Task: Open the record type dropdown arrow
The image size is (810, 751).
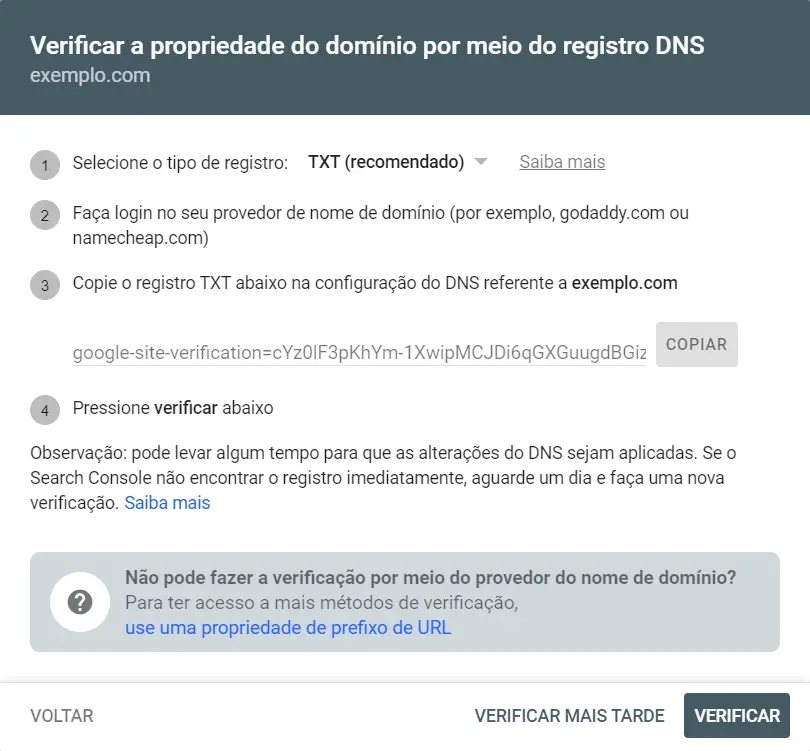Action: pyautogui.click(x=481, y=162)
